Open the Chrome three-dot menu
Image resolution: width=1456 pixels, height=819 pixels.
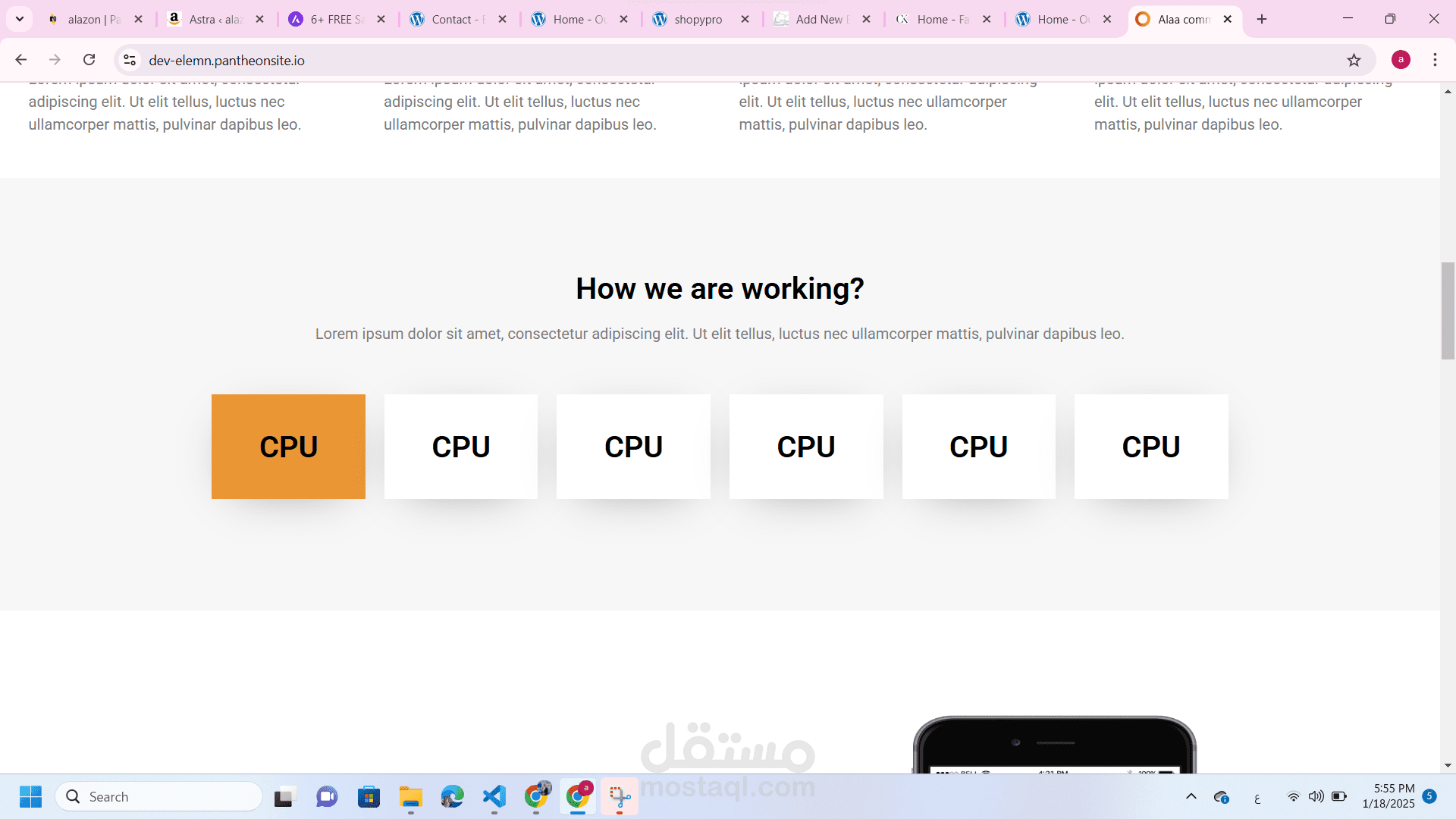click(x=1435, y=60)
